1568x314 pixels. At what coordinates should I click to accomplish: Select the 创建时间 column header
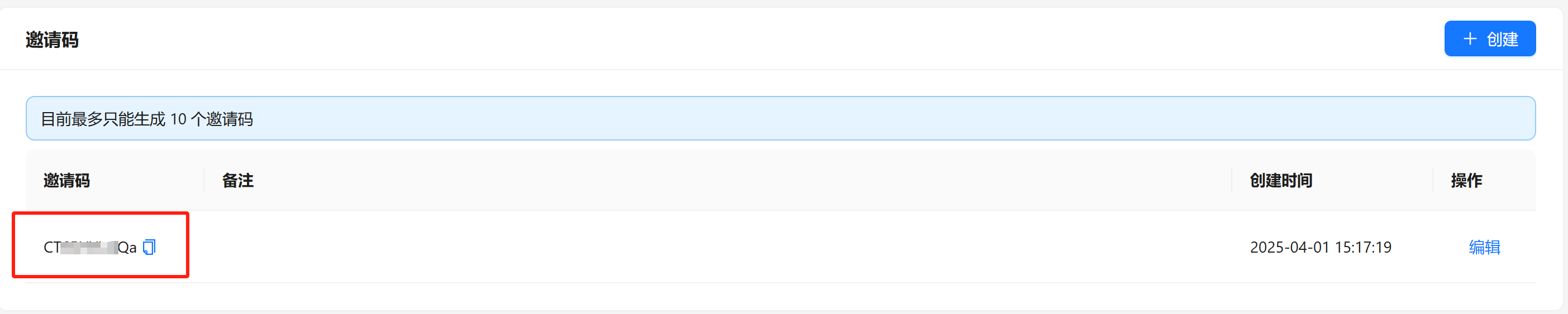(x=1281, y=180)
